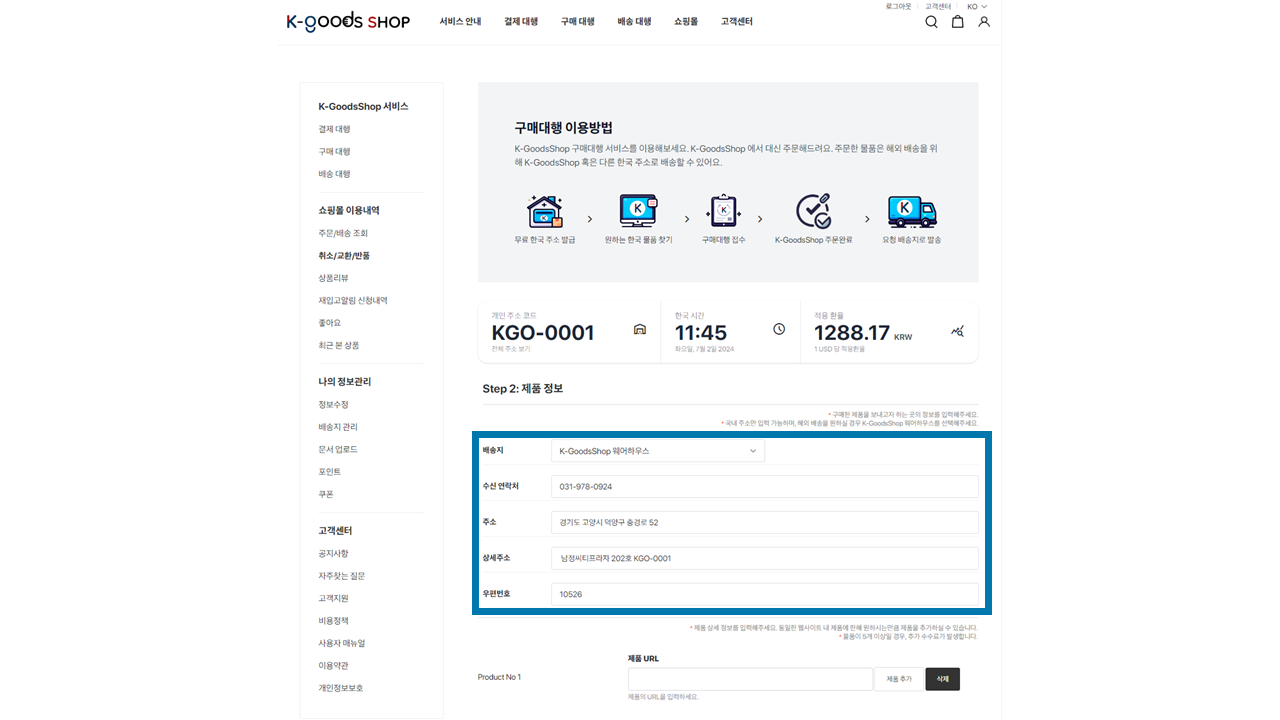Open 자주찾는 질문 in sidebar
Screen dimensions: 1280x720
tap(341, 576)
